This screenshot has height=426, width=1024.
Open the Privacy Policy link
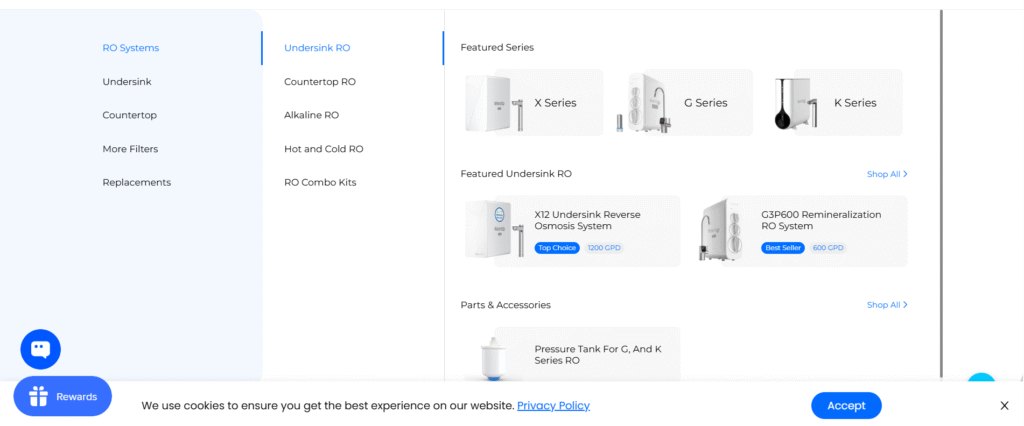[553, 406]
